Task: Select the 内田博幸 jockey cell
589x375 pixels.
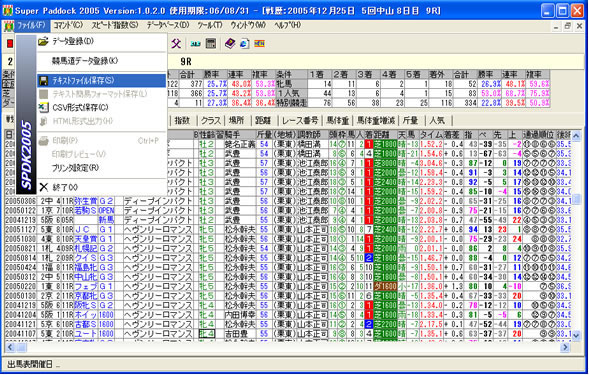Action: pos(240,315)
